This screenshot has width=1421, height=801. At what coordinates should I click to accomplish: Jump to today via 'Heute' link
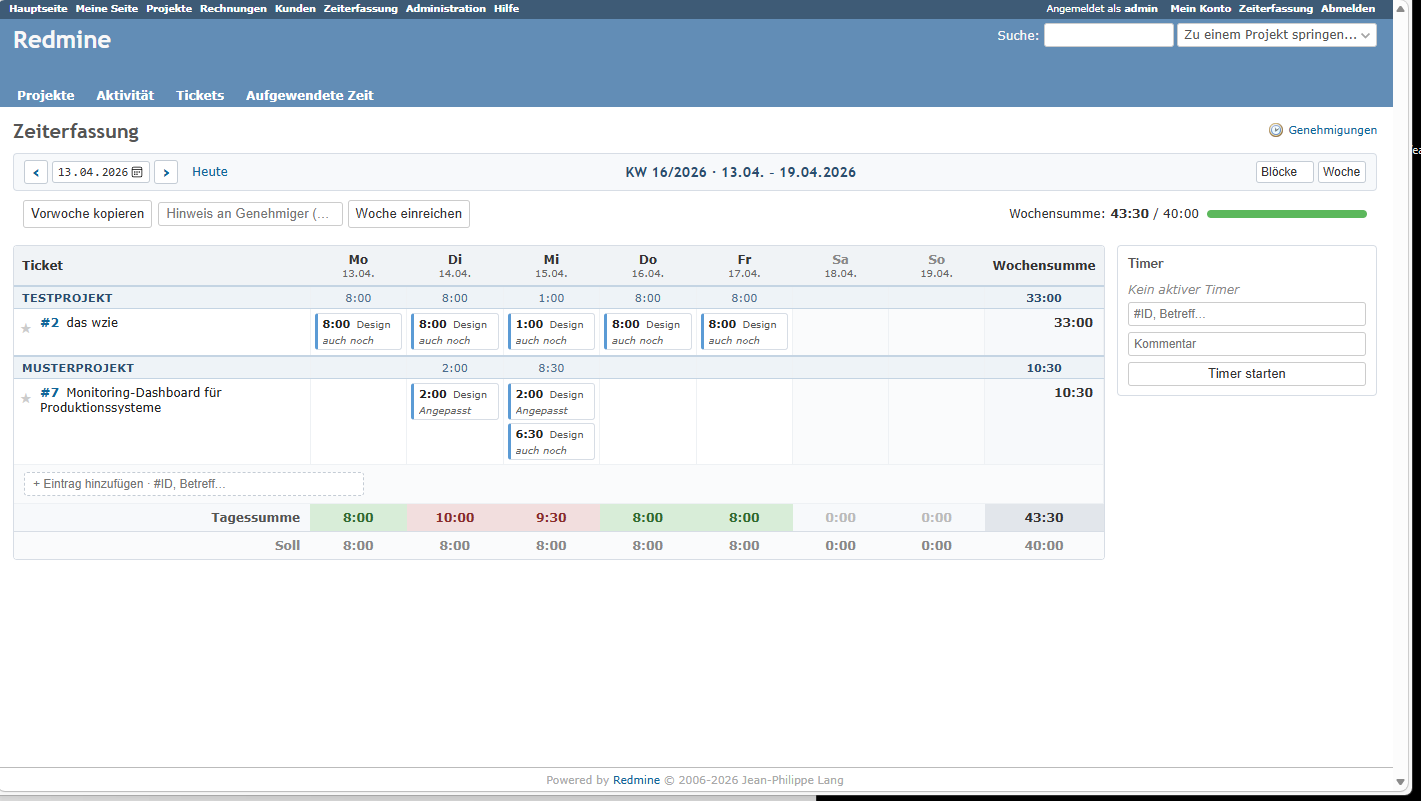[209, 171]
